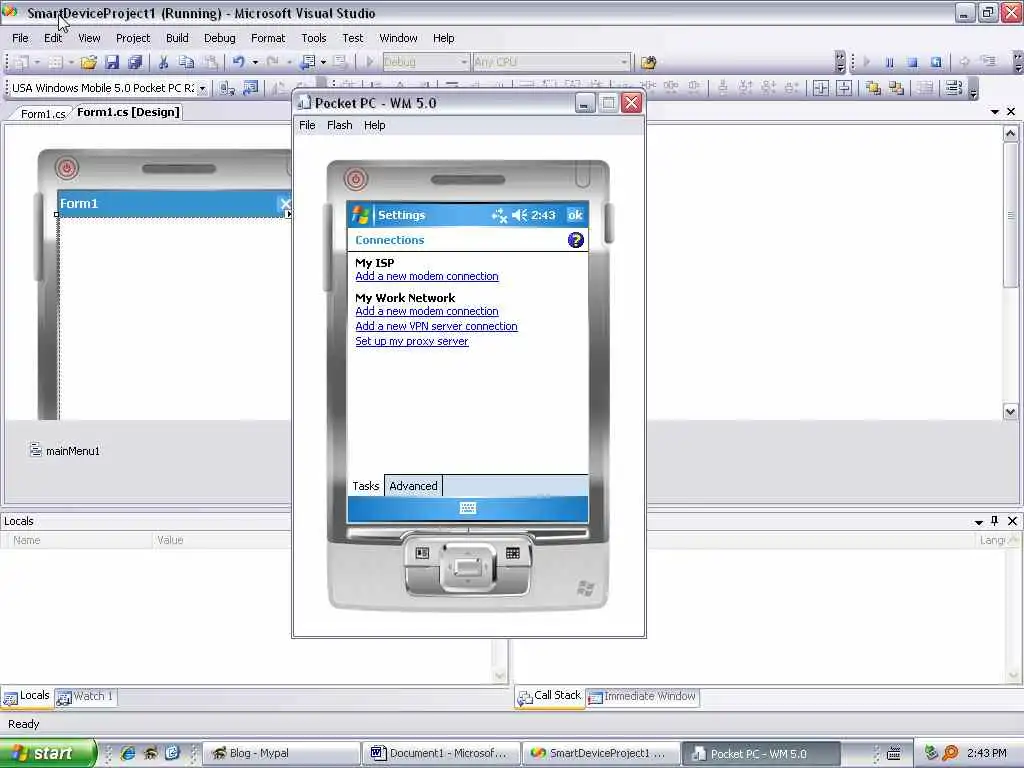Click Add a new VPN server connection
The width and height of the screenshot is (1024, 768).
pos(436,326)
